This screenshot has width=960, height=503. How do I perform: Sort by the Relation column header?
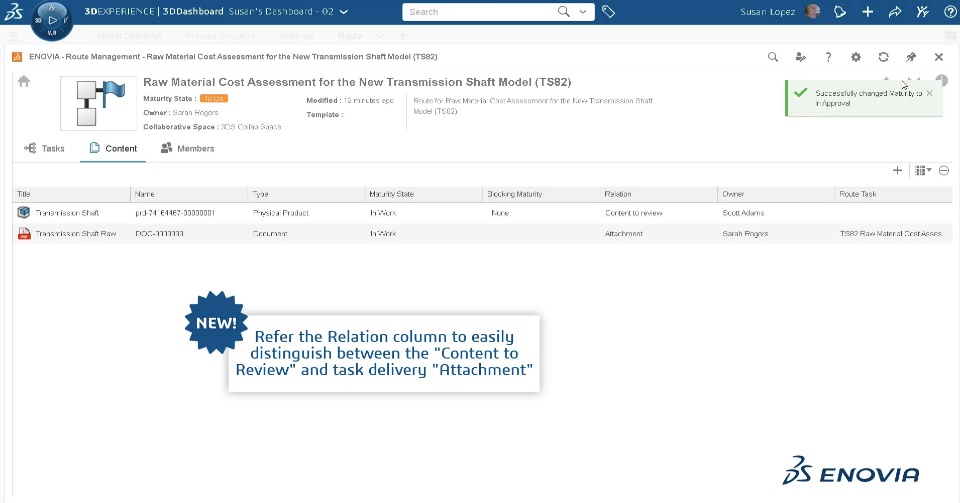(x=659, y=194)
